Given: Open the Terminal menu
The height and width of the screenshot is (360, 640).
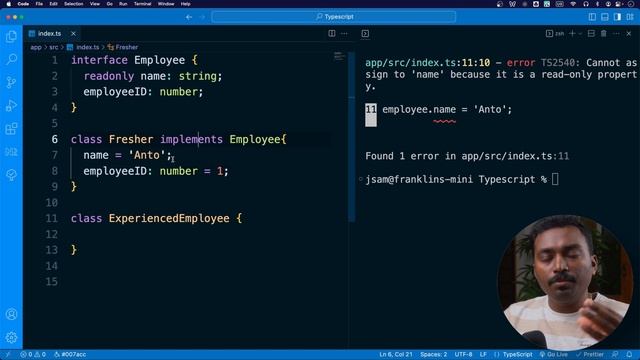Looking at the screenshot, I should [142, 4].
